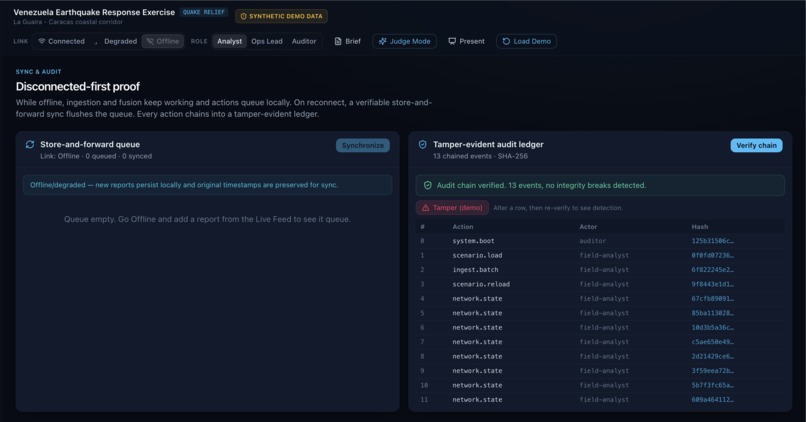
Task: Click hash 3f59eea72b in ledger
Action: click(712, 370)
